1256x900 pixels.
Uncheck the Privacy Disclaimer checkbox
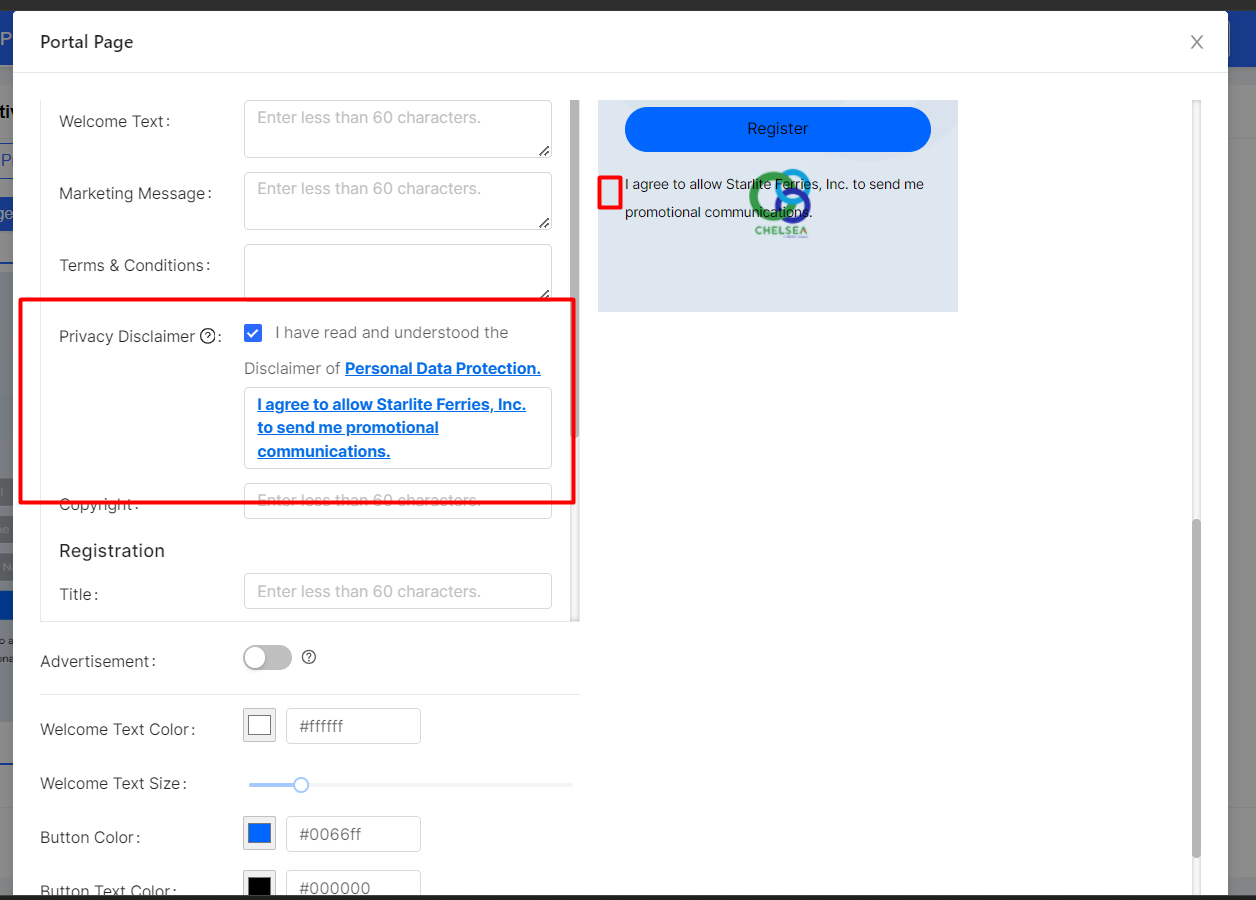(x=253, y=333)
